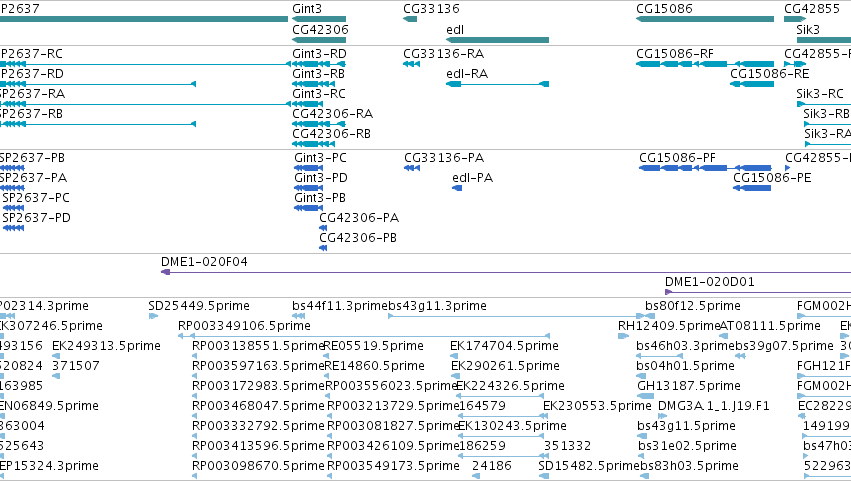Select the Gint3-RB transcript
Viewport: 851px width, 481px height.
[x=314, y=84]
